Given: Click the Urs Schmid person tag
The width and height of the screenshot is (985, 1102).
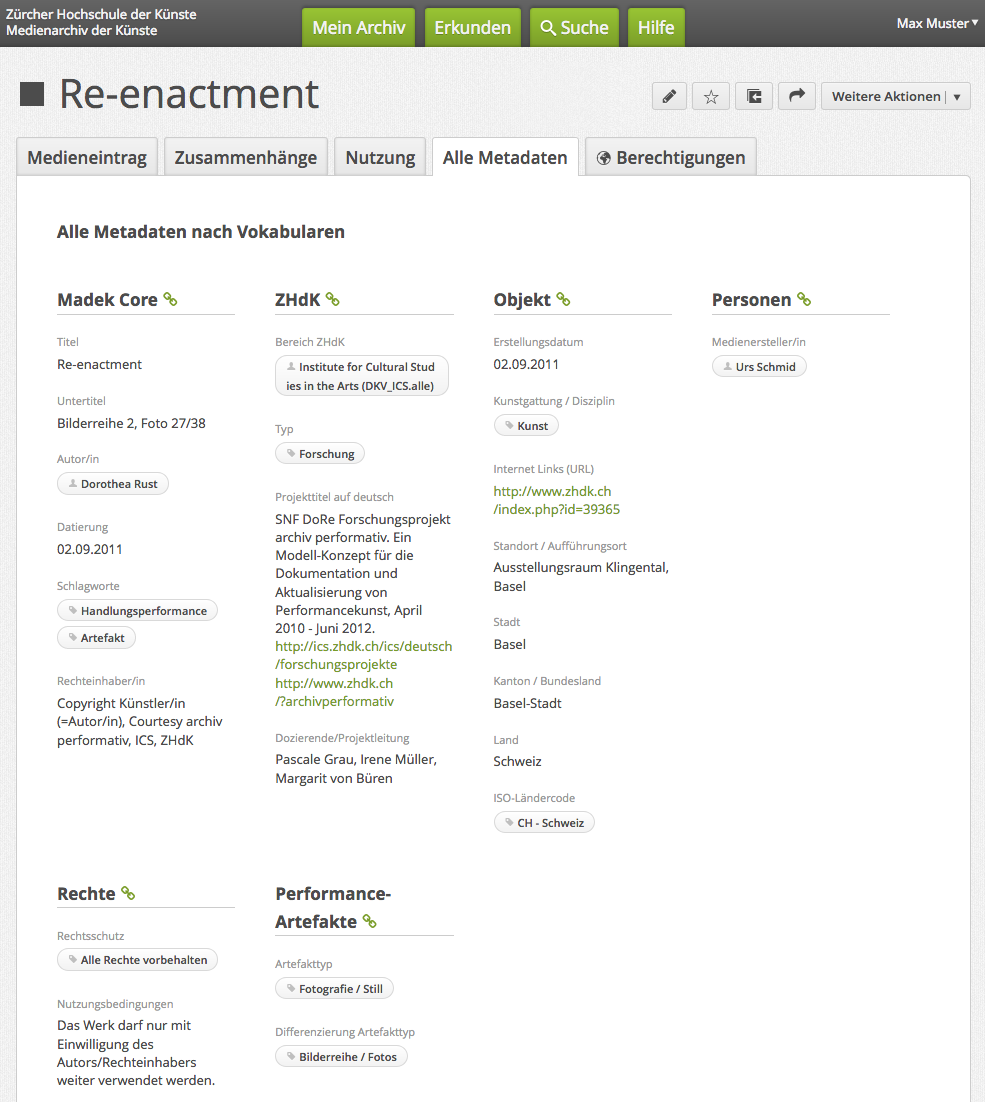Looking at the screenshot, I should [x=759, y=367].
